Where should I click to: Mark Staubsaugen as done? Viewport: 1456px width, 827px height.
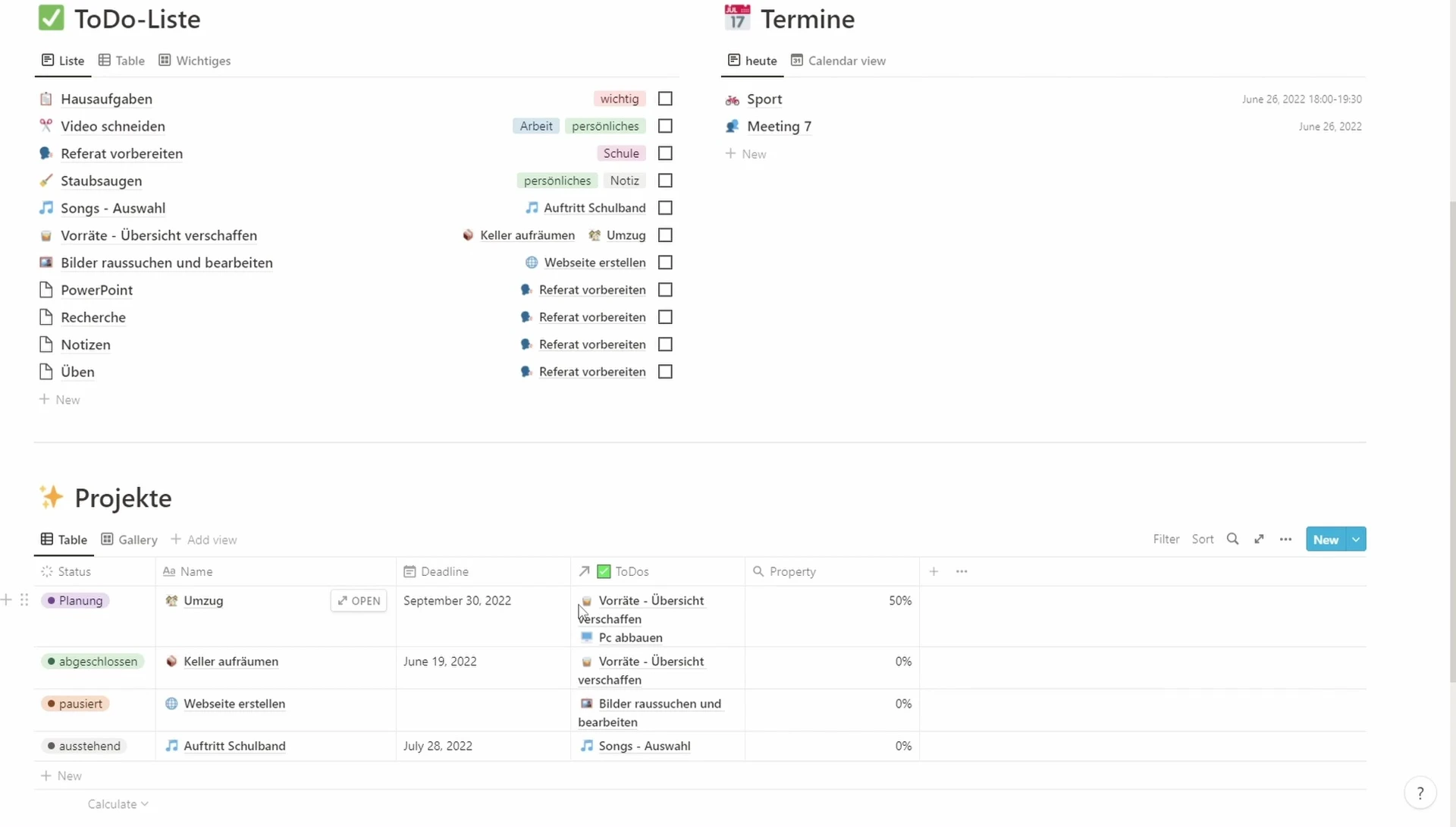coord(665,181)
